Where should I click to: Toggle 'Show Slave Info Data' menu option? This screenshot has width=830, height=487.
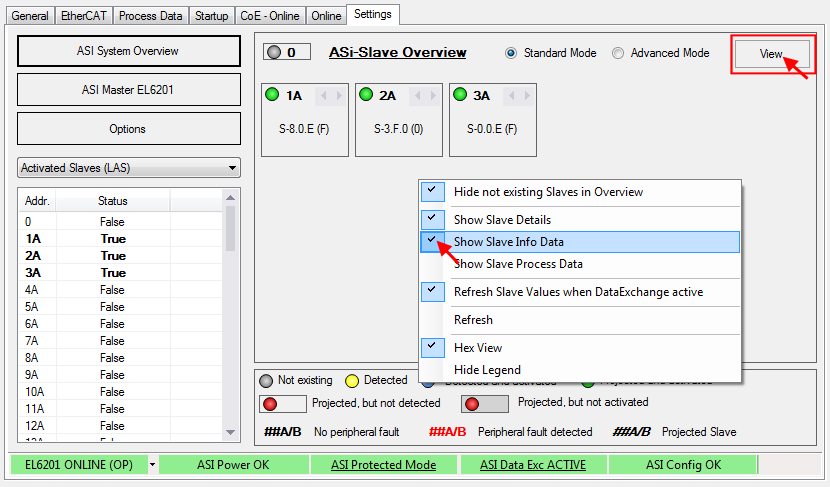point(580,242)
